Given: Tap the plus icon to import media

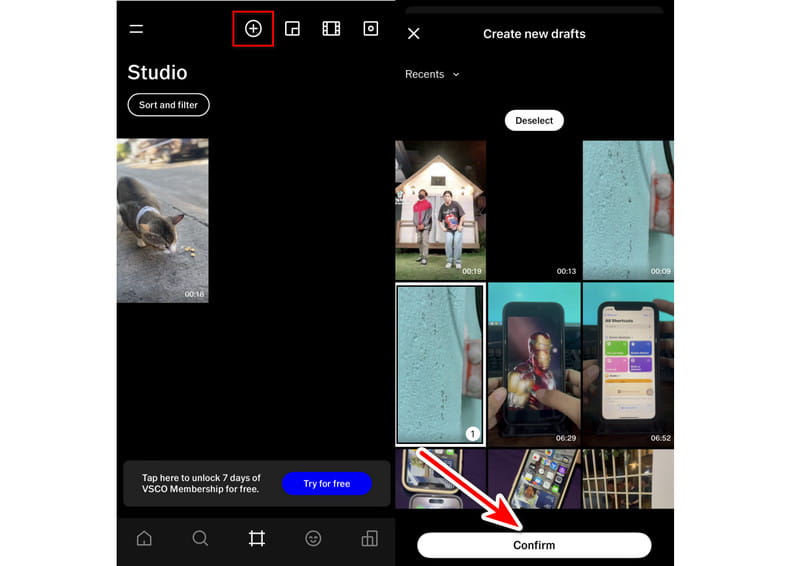Looking at the screenshot, I should click(253, 29).
